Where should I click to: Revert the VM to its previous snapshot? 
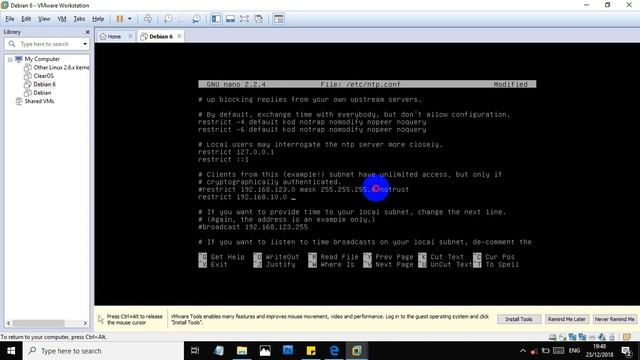click(x=182, y=19)
